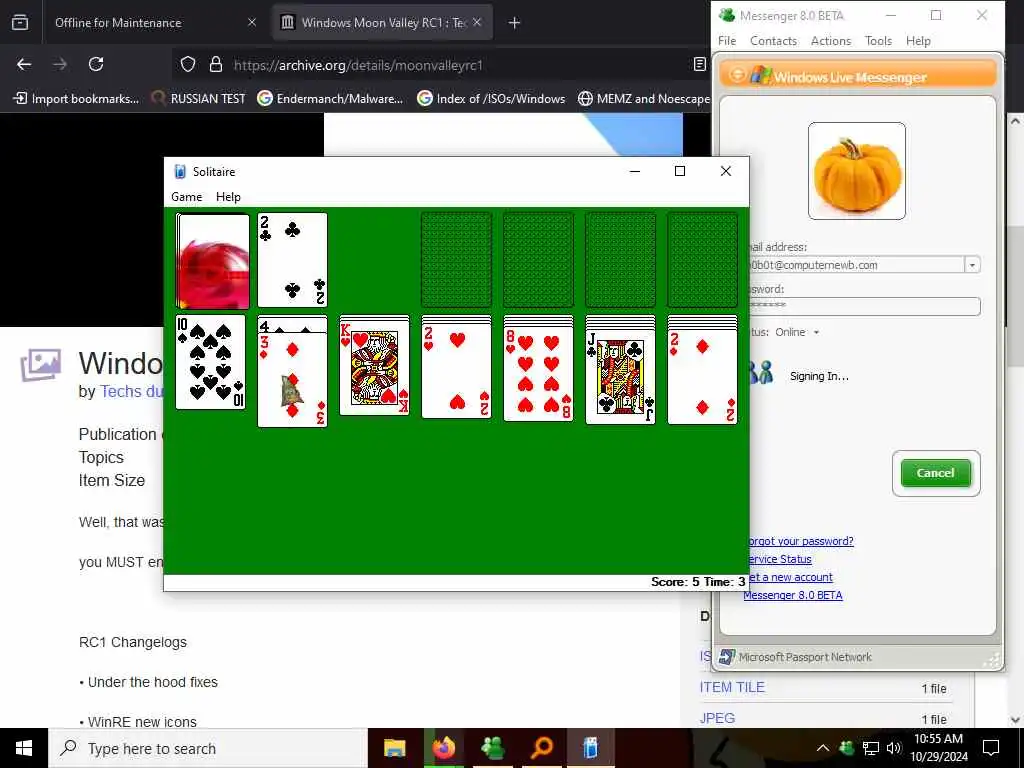1024x768 pixels.
Task: Cancel the Messenger sign-in
Action: pos(936,473)
